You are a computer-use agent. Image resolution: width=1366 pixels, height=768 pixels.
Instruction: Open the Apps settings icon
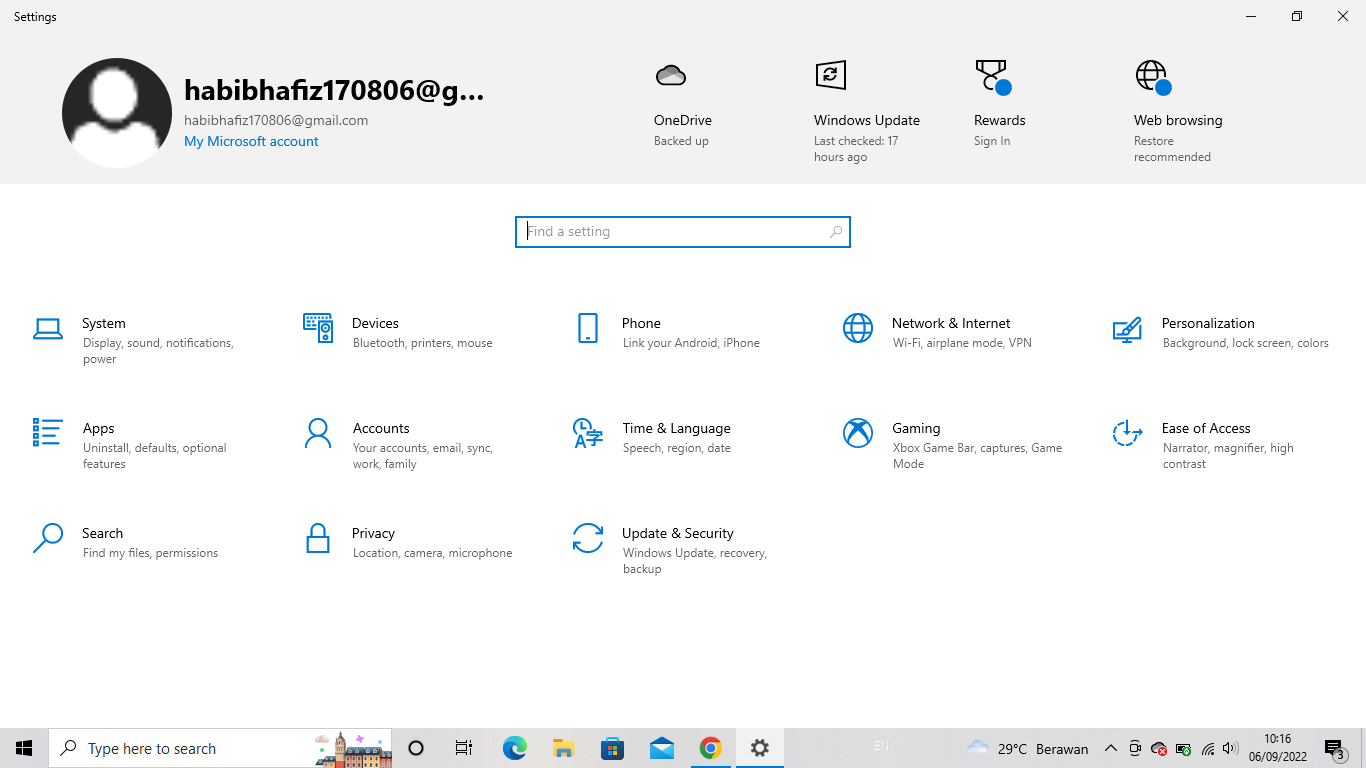coord(48,432)
